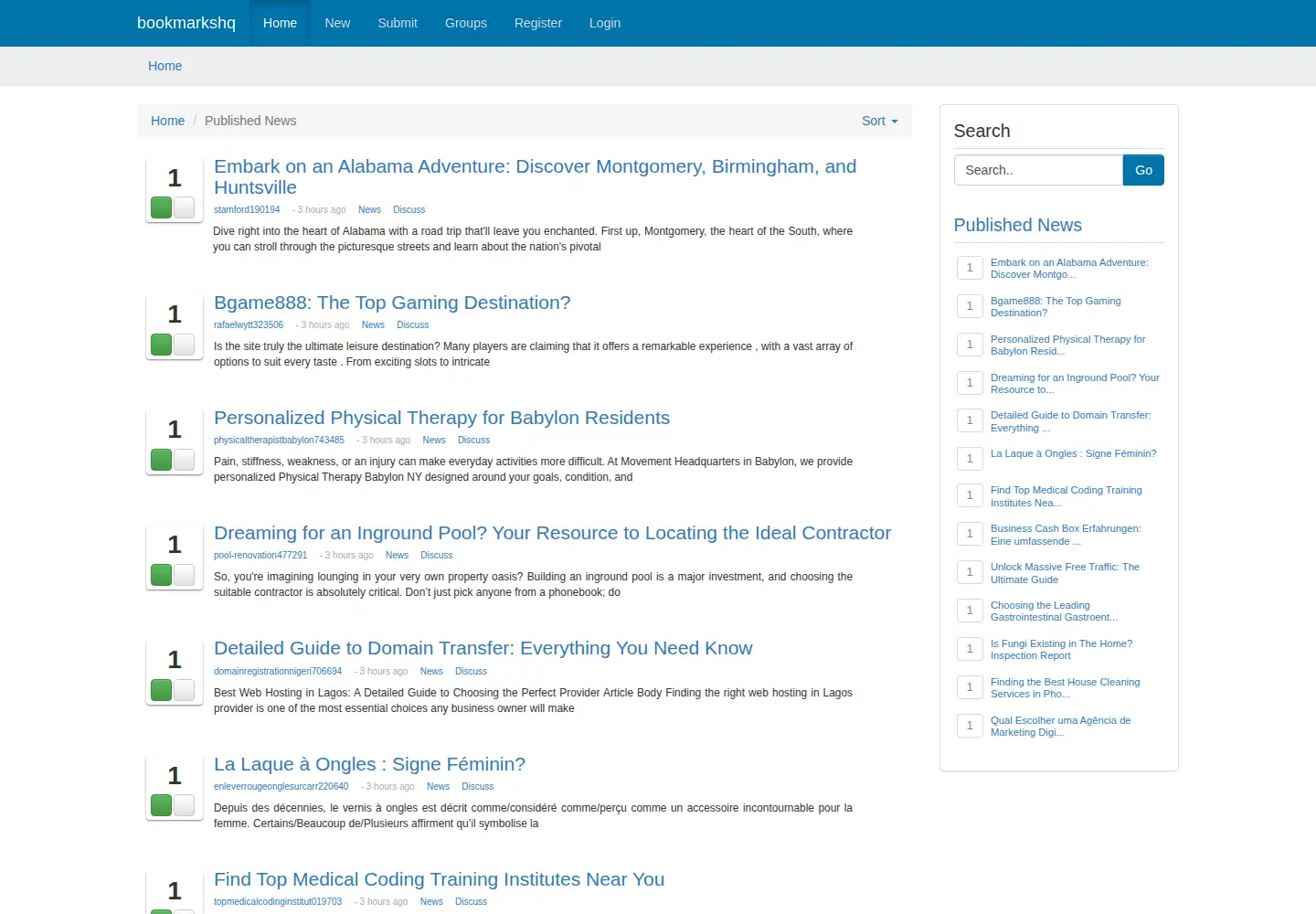Open the Find Top Medical Coding Training headline
This screenshot has width=1316, height=914.
pos(439,879)
